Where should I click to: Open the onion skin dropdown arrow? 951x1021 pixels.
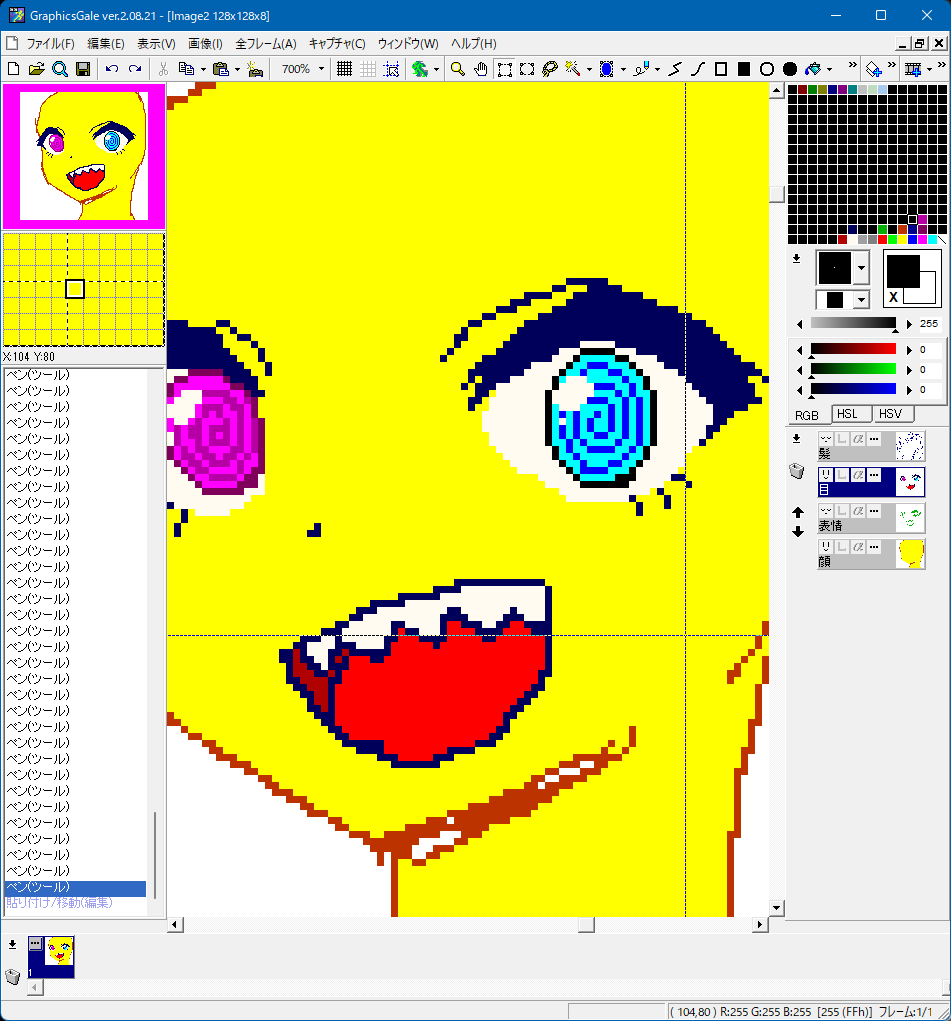point(436,69)
